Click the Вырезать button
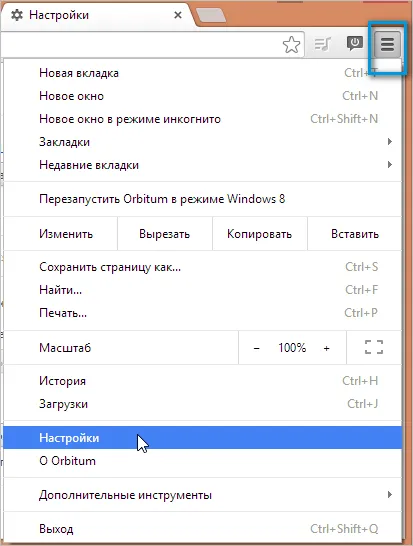The height and width of the screenshot is (546, 413). (x=165, y=234)
